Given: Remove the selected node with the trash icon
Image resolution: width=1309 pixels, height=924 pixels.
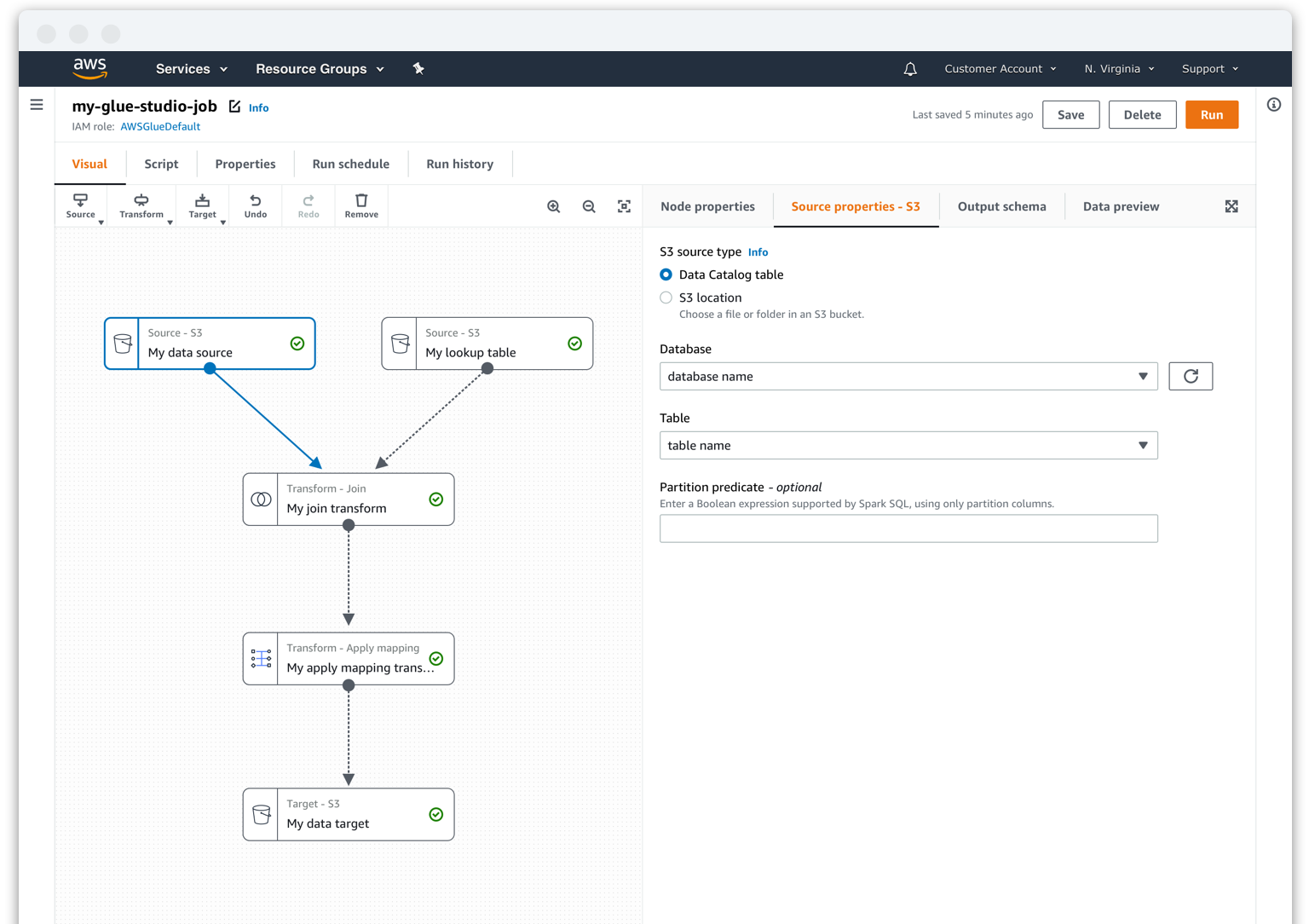Looking at the screenshot, I should click(361, 206).
